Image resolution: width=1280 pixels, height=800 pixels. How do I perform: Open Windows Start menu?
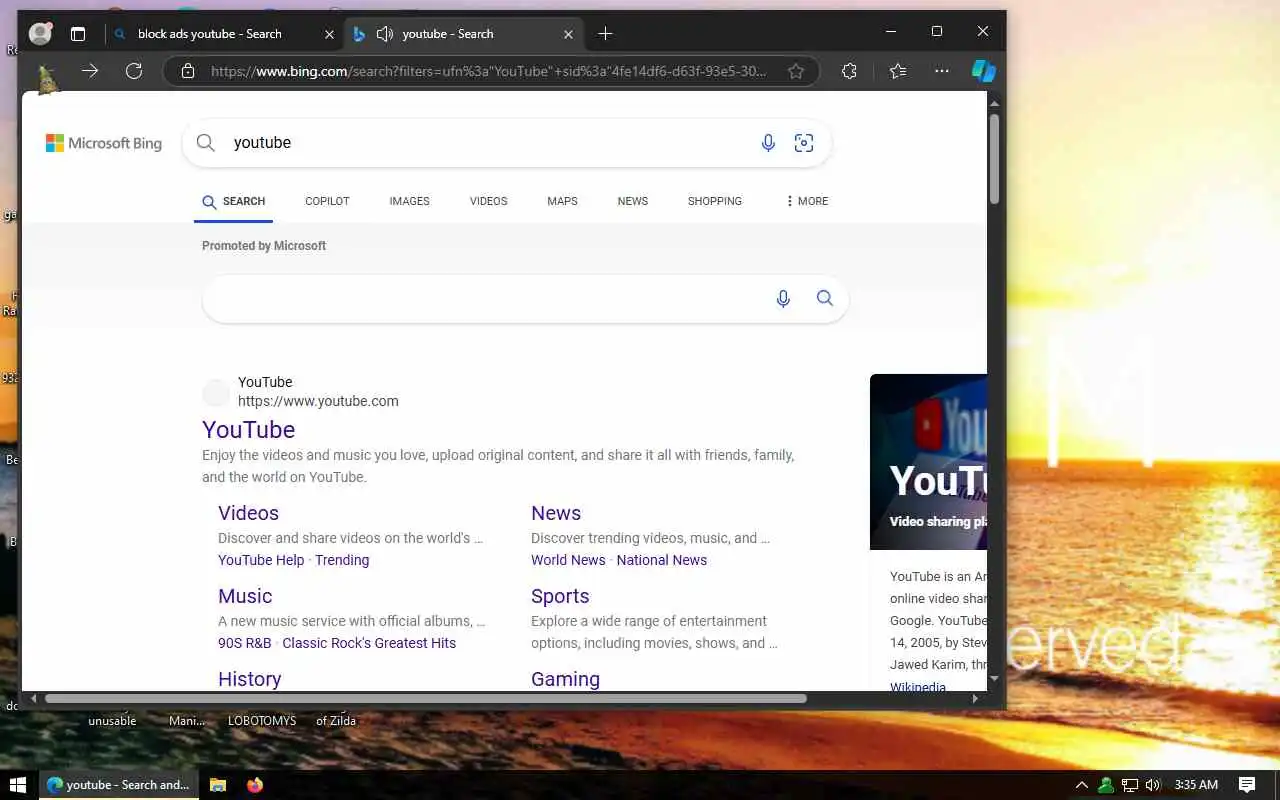[x=17, y=785]
